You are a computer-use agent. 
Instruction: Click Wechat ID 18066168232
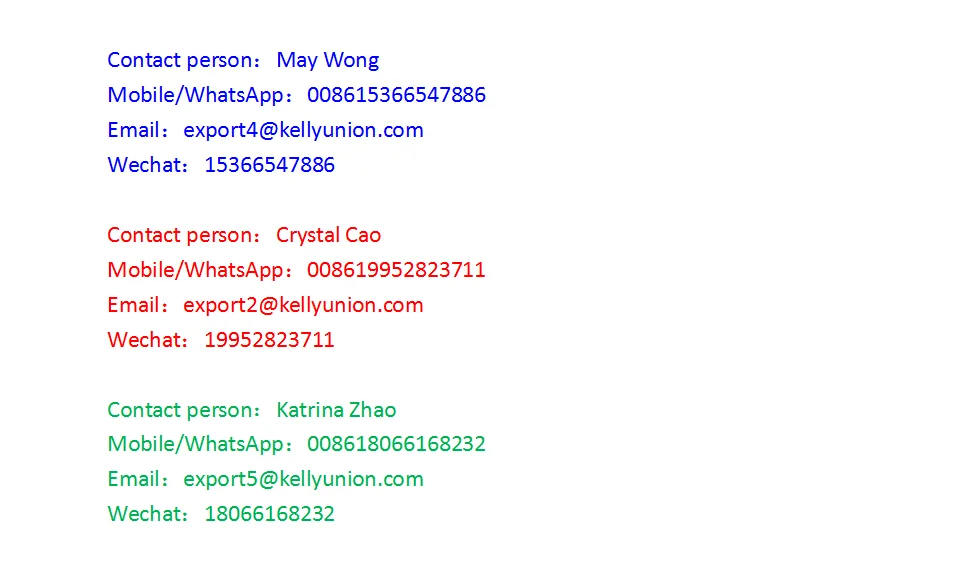click(269, 514)
